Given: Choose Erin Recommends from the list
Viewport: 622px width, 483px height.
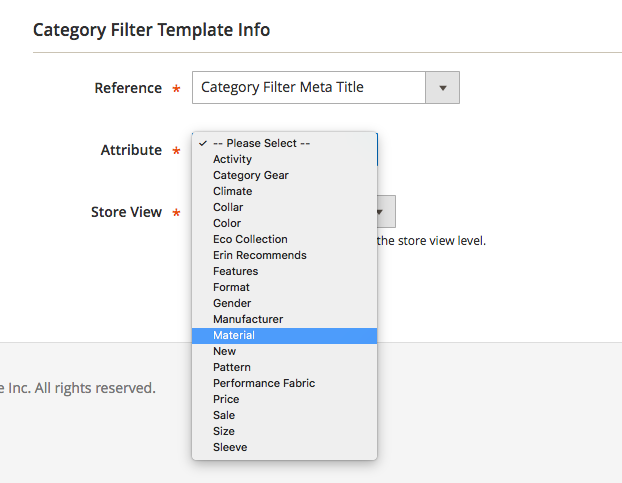Looking at the screenshot, I should [x=260, y=255].
